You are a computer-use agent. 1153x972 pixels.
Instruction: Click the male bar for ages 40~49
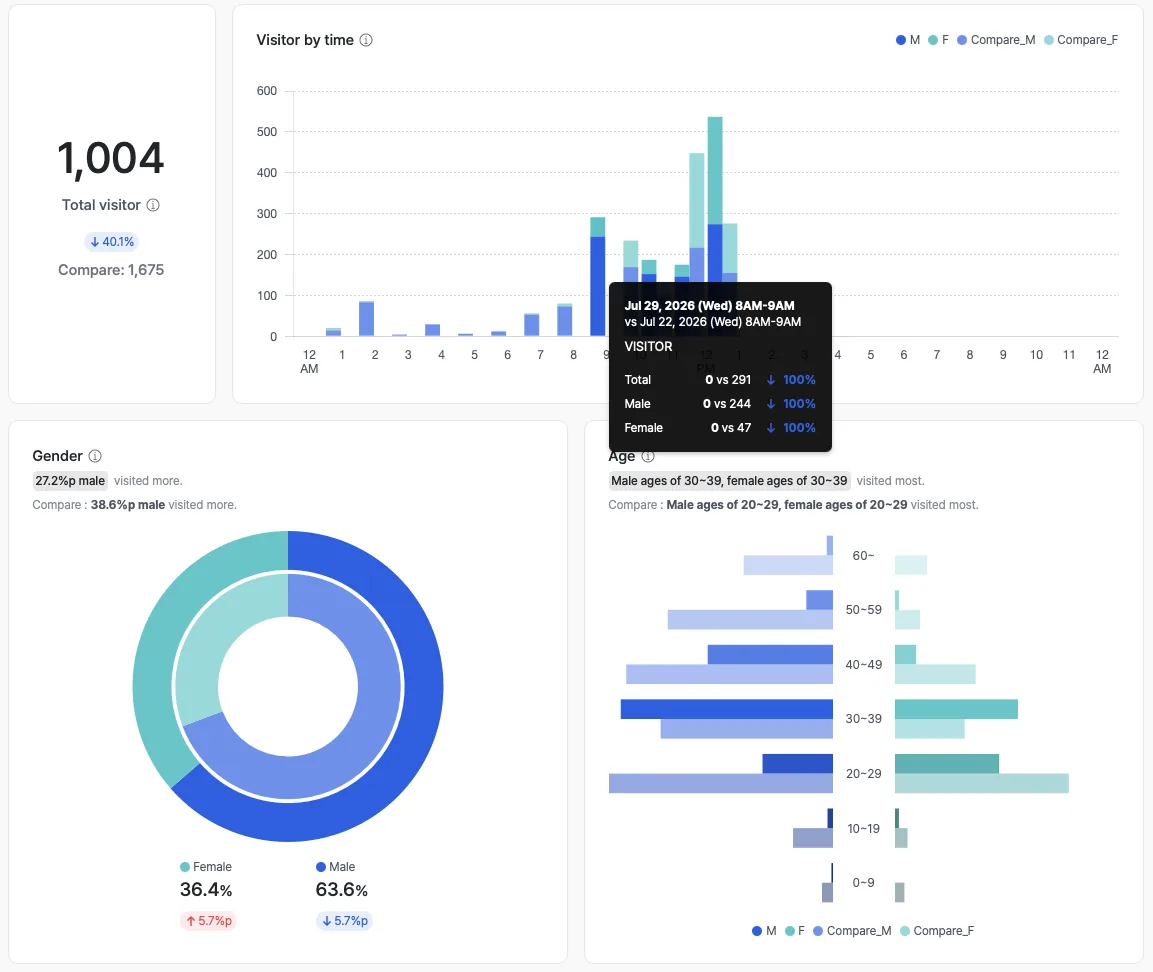[770, 654]
